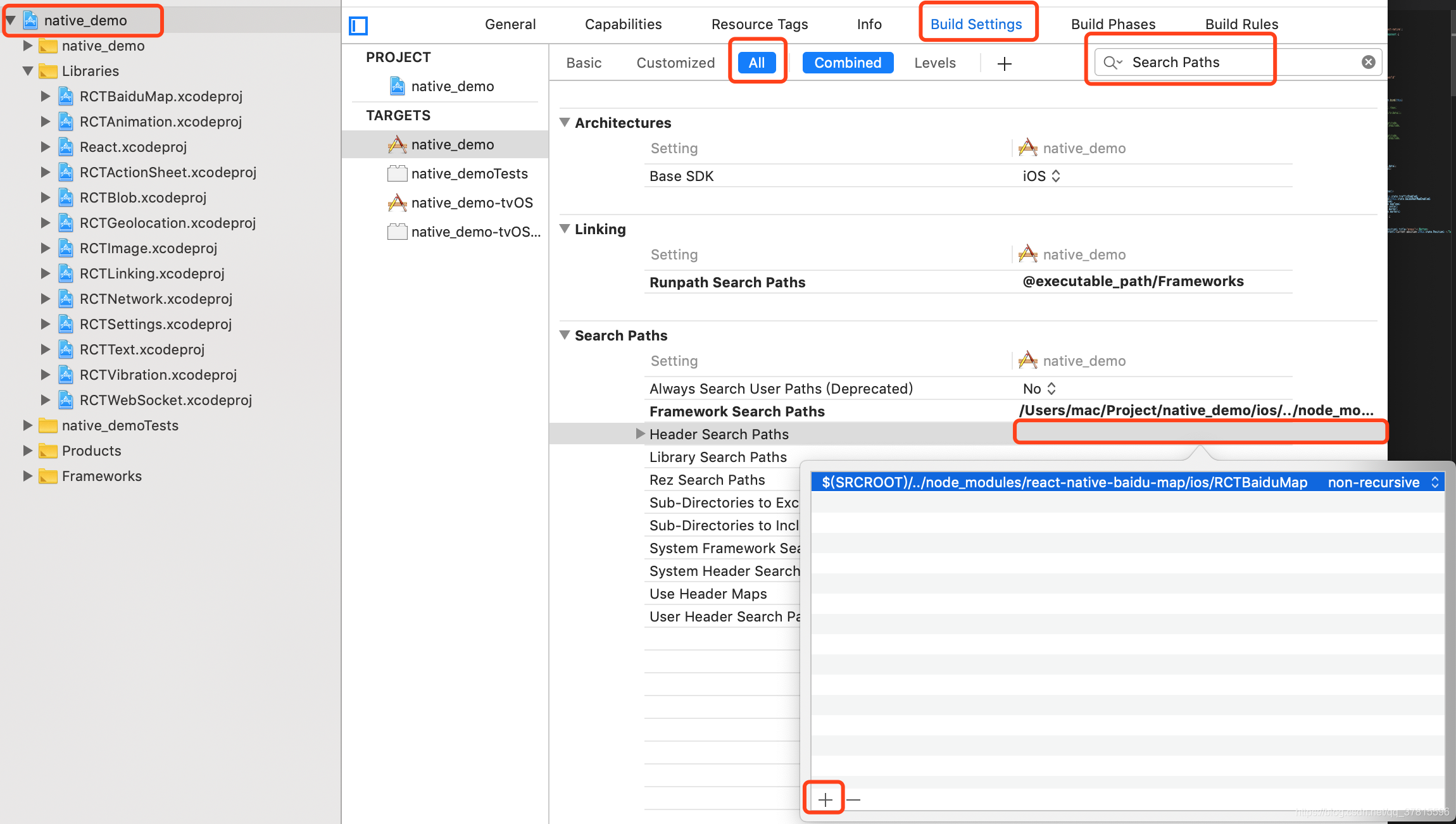Click the Products folder icon

(x=48, y=451)
